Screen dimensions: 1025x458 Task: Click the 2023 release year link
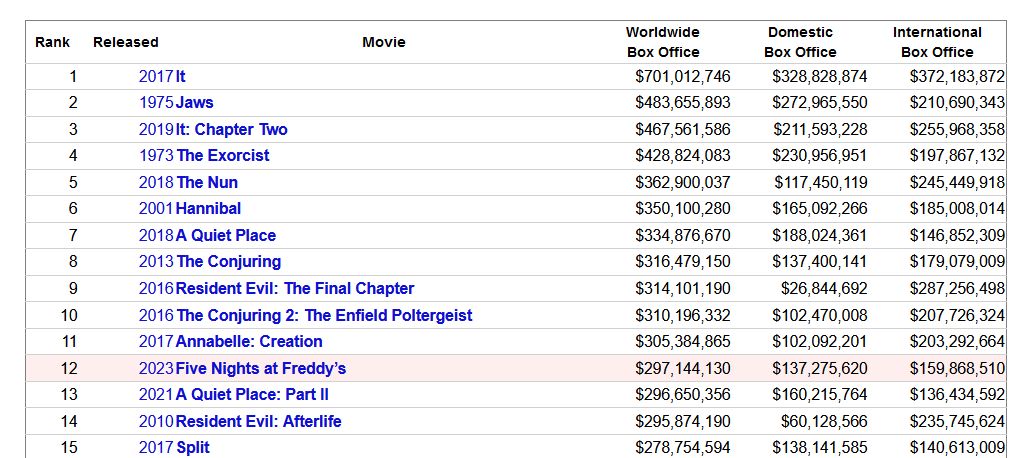[156, 368]
